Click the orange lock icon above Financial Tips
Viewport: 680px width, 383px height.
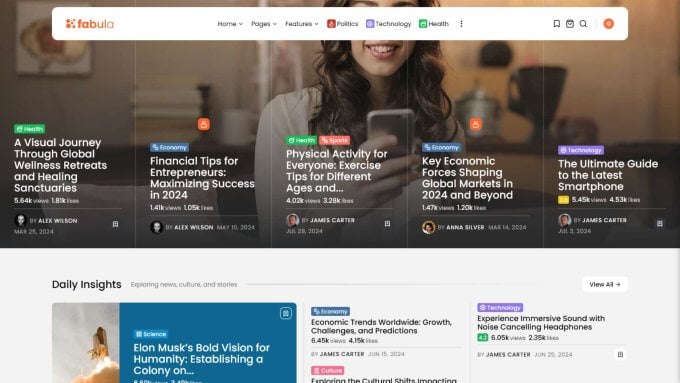coord(204,124)
